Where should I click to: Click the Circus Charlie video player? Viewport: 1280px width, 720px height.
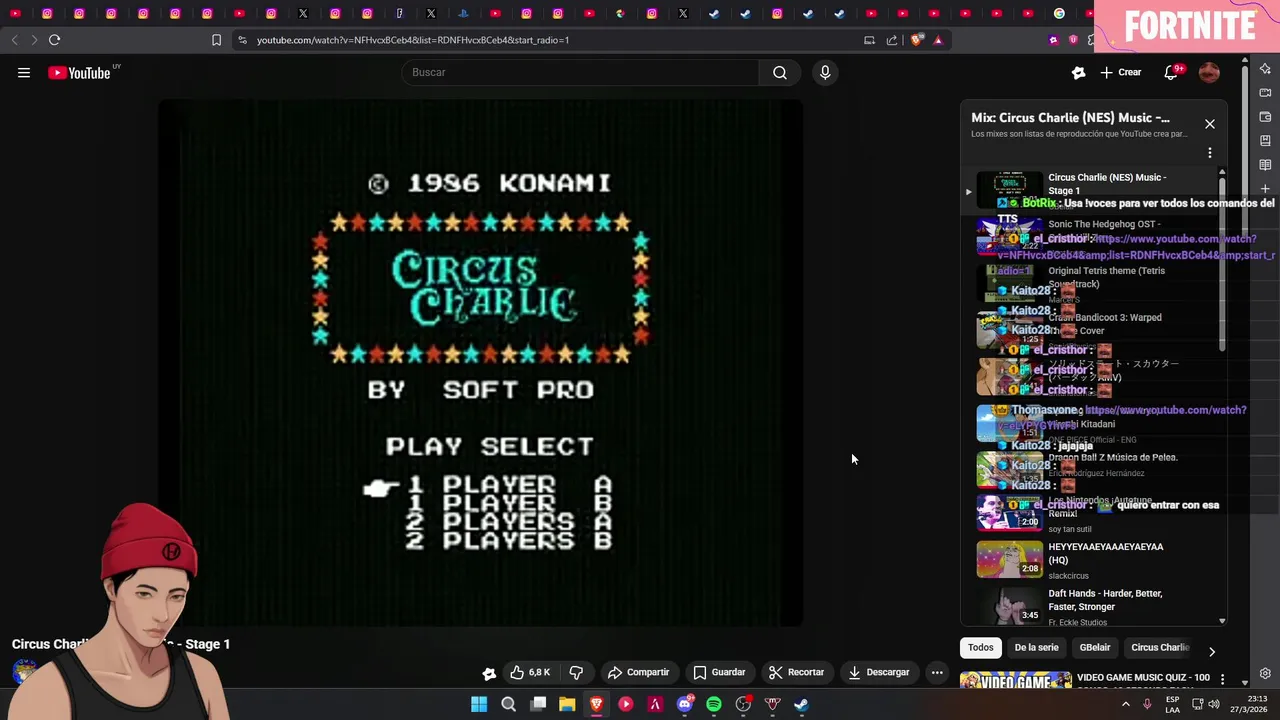(x=481, y=363)
